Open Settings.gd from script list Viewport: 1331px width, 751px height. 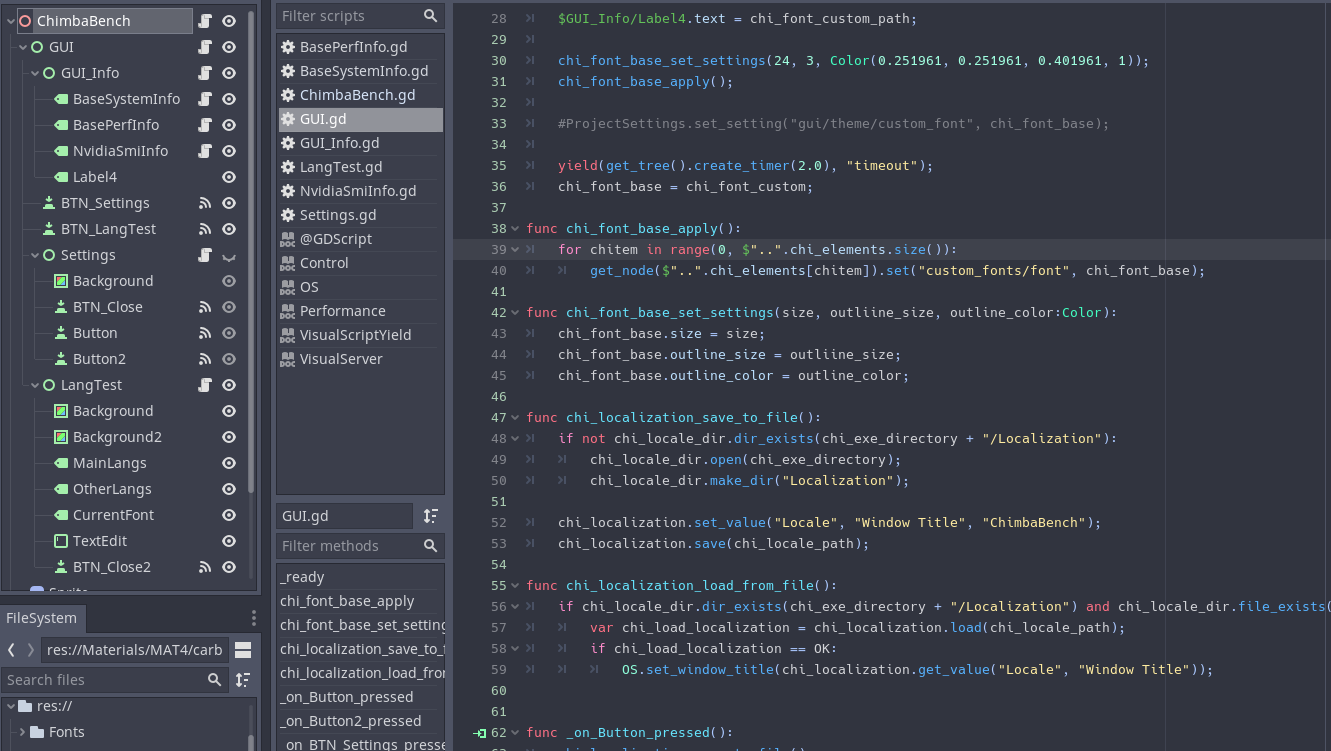click(x=360, y=215)
